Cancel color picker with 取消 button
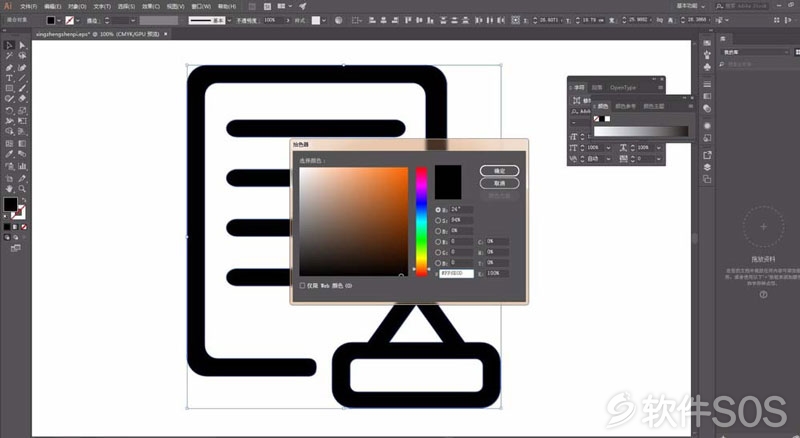Viewport: 800px width, 438px height. pos(499,183)
